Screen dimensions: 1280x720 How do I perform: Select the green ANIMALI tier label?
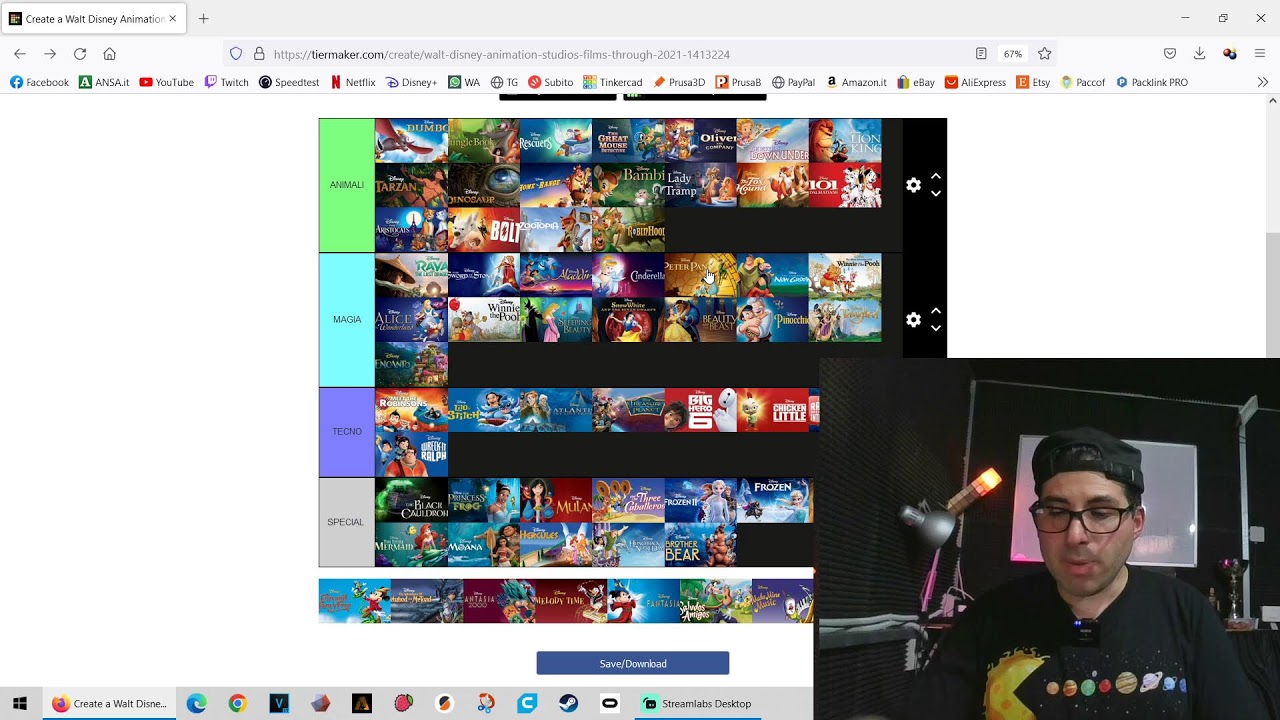[347, 185]
